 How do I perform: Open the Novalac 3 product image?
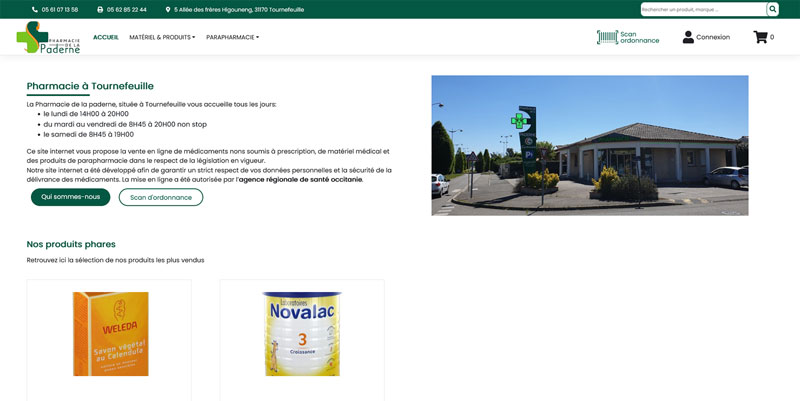tap(302, 333)
